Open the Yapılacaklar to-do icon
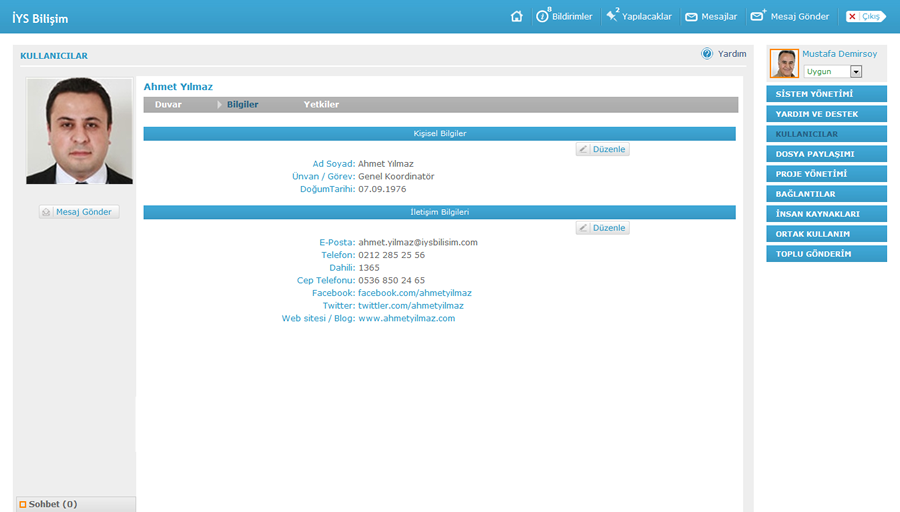Screen dimensions: 900x512 tap(612, 17)
